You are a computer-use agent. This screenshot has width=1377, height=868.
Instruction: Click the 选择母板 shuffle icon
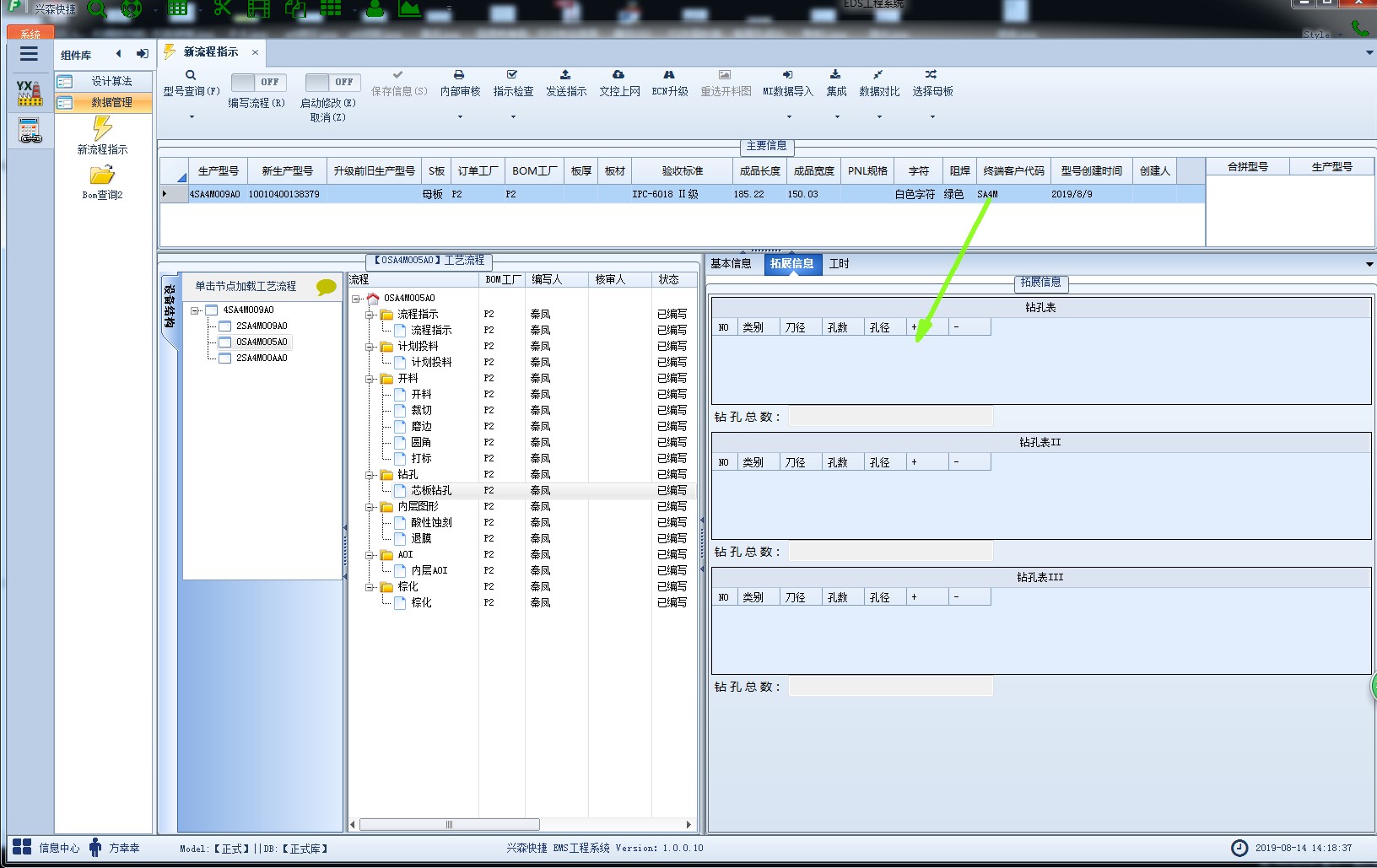[x=931, y=74]
